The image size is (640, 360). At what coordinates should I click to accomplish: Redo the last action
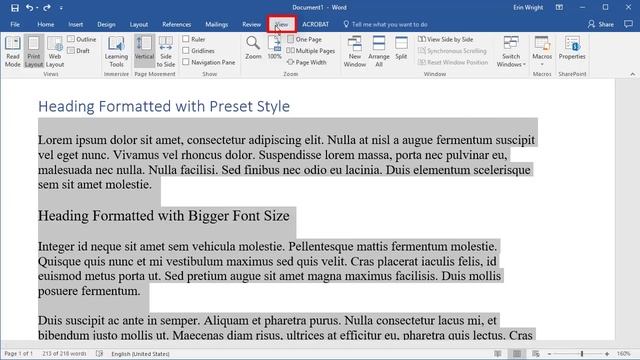click(47, 8)
